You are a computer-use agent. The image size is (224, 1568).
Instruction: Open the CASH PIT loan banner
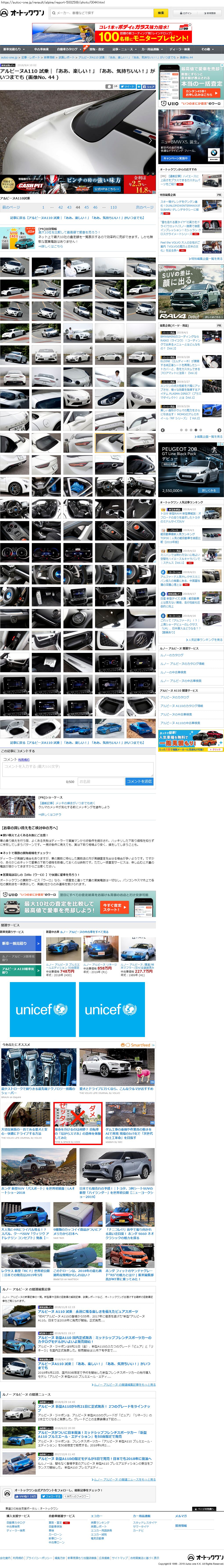[78, 184]
